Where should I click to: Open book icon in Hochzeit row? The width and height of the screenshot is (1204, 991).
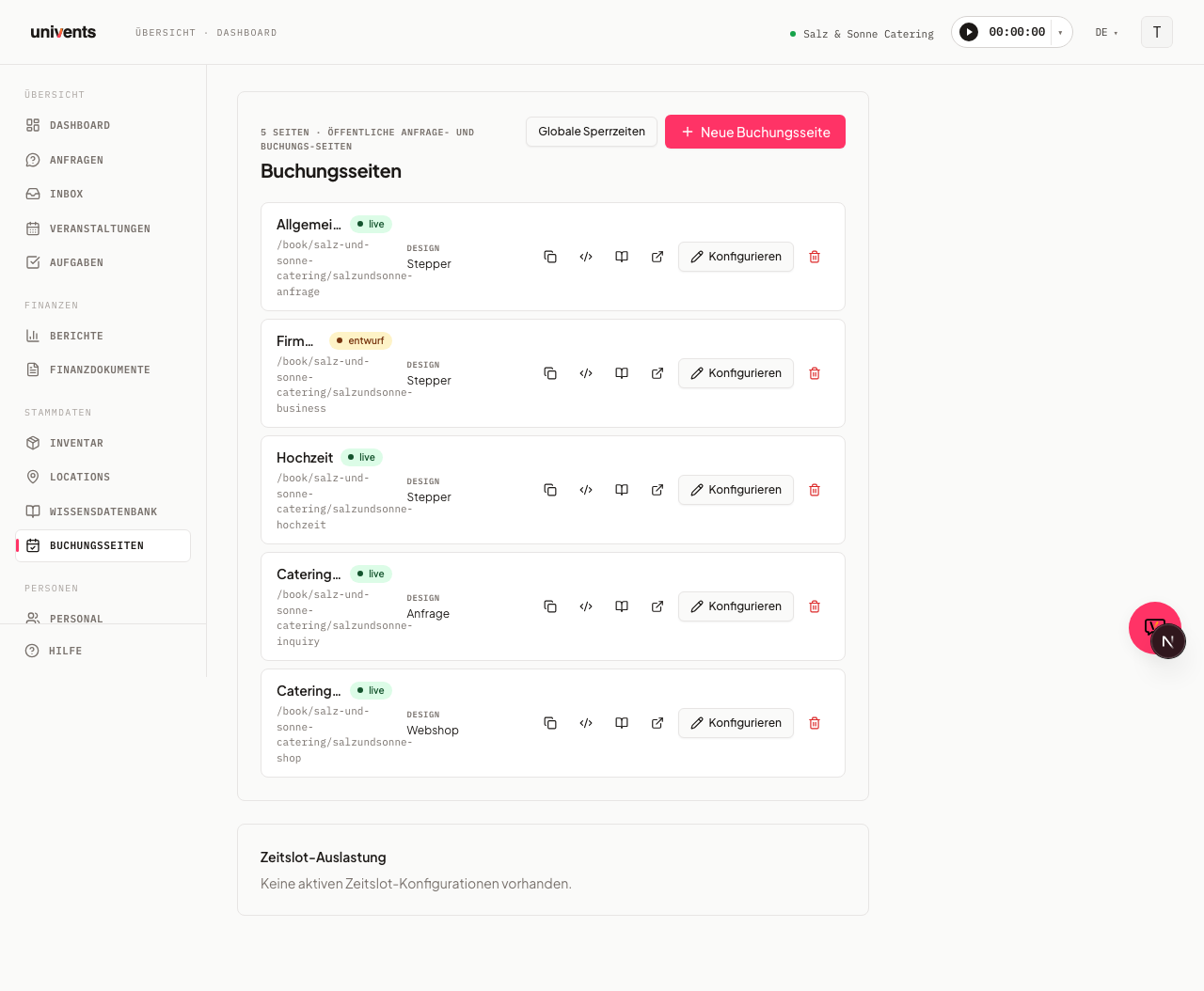coord(622,490)
